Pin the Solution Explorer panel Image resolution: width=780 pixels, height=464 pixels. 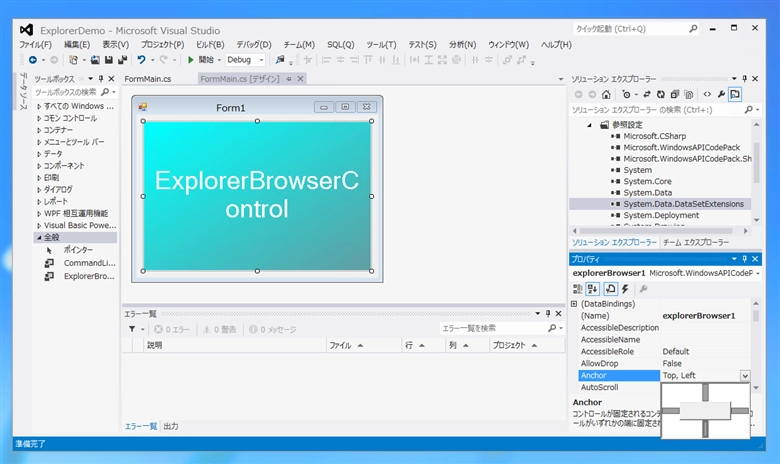(x=745, y=79)
